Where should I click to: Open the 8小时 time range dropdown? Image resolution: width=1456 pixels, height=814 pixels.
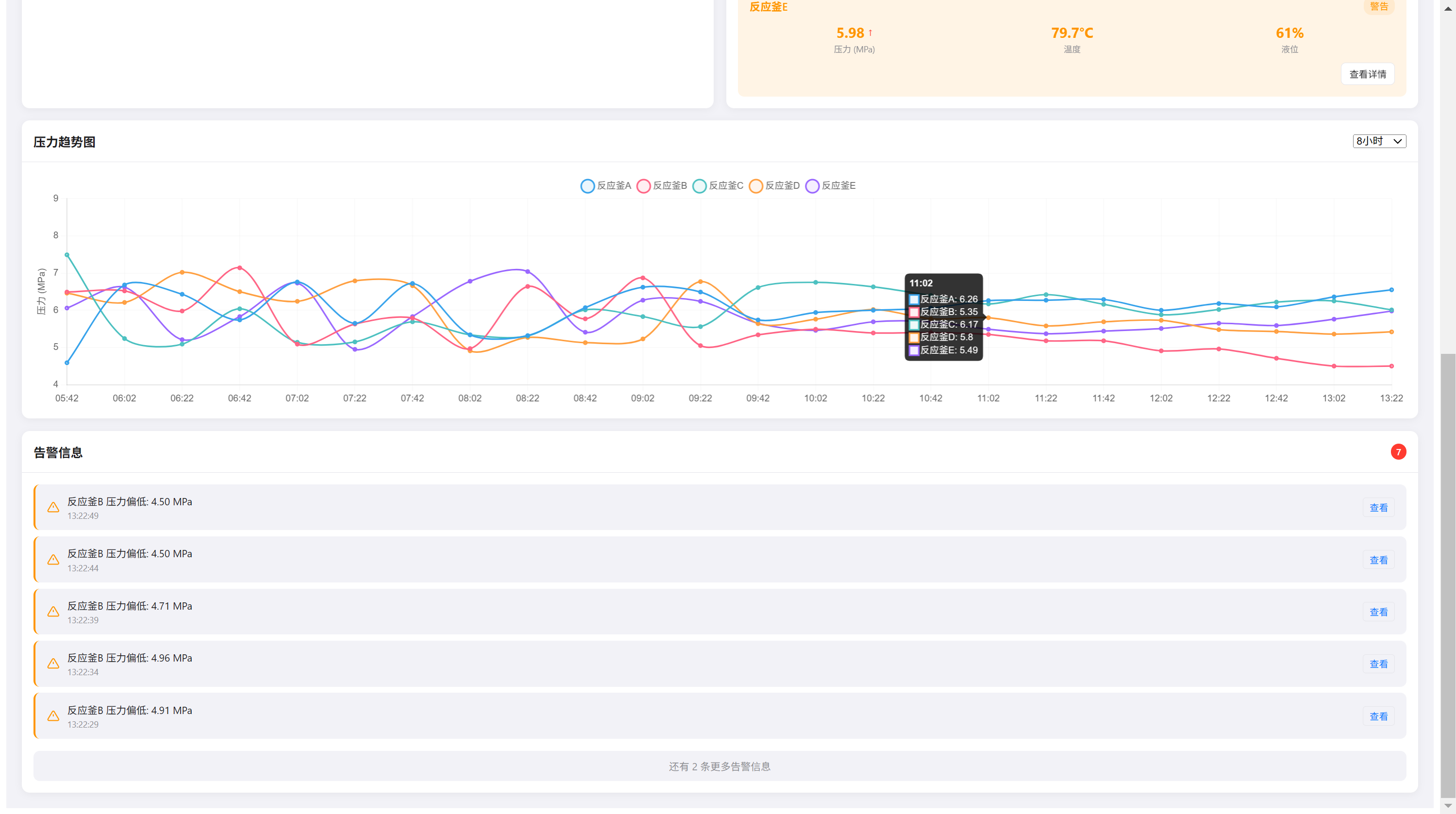(x=1379, y=141)
